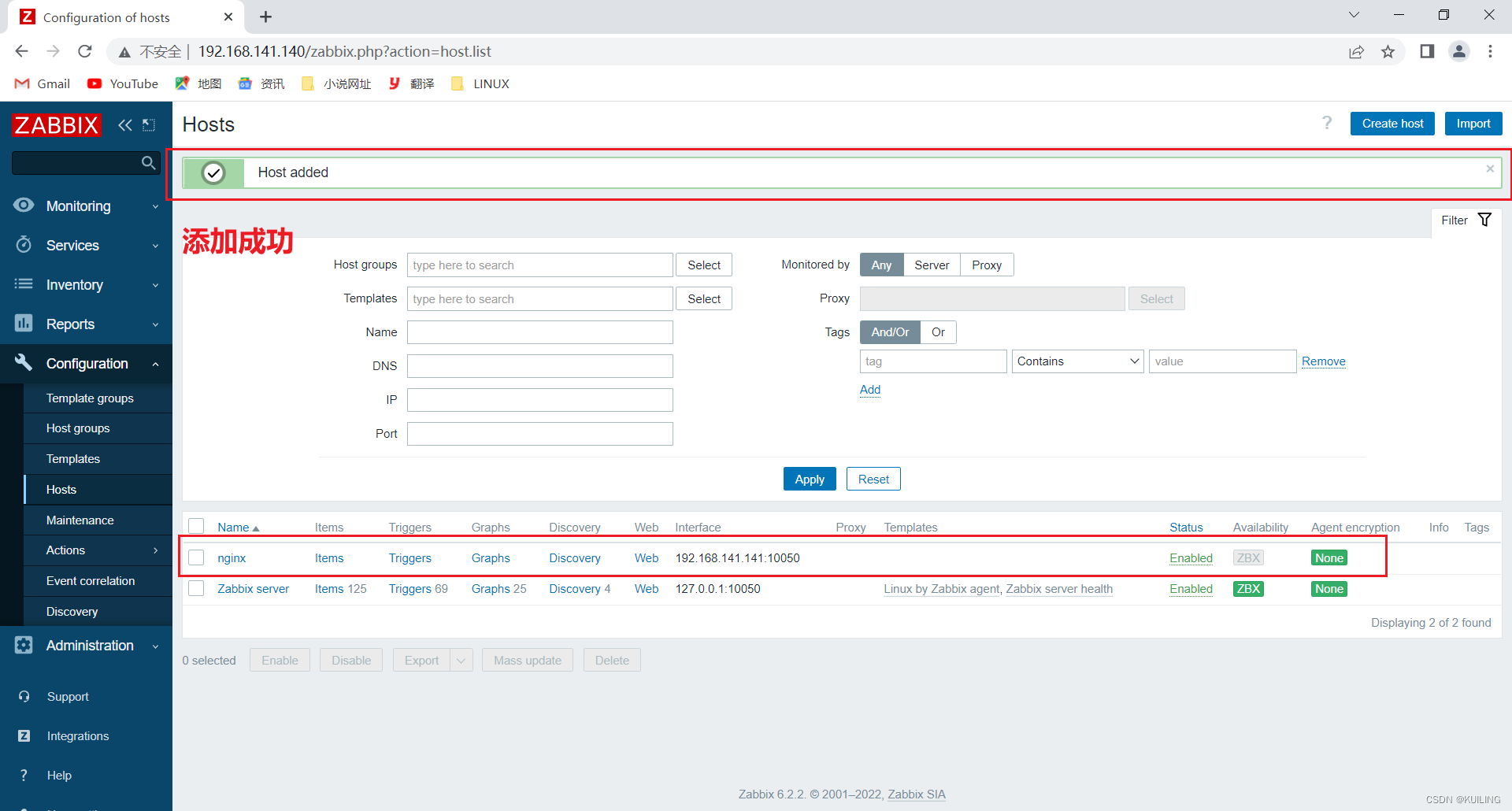Expand the Reports menu
The width and height of the screenshot is (1512, 811).
[x=86, y=324]
